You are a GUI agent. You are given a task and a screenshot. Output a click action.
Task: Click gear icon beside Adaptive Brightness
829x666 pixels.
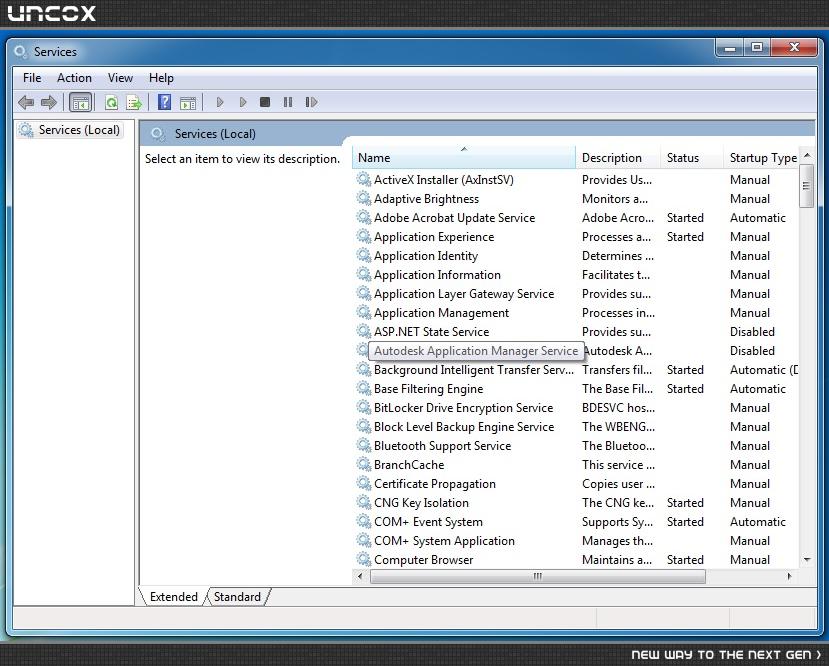[363, 198]
